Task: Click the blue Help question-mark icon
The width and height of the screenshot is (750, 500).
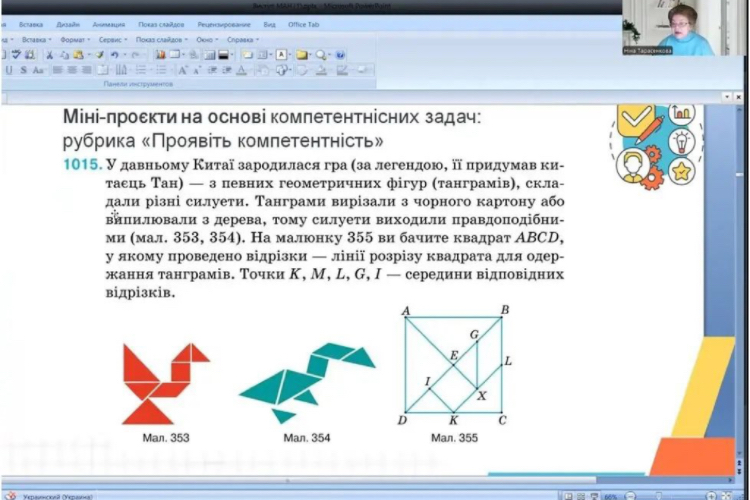Action: tap(340, 55)
